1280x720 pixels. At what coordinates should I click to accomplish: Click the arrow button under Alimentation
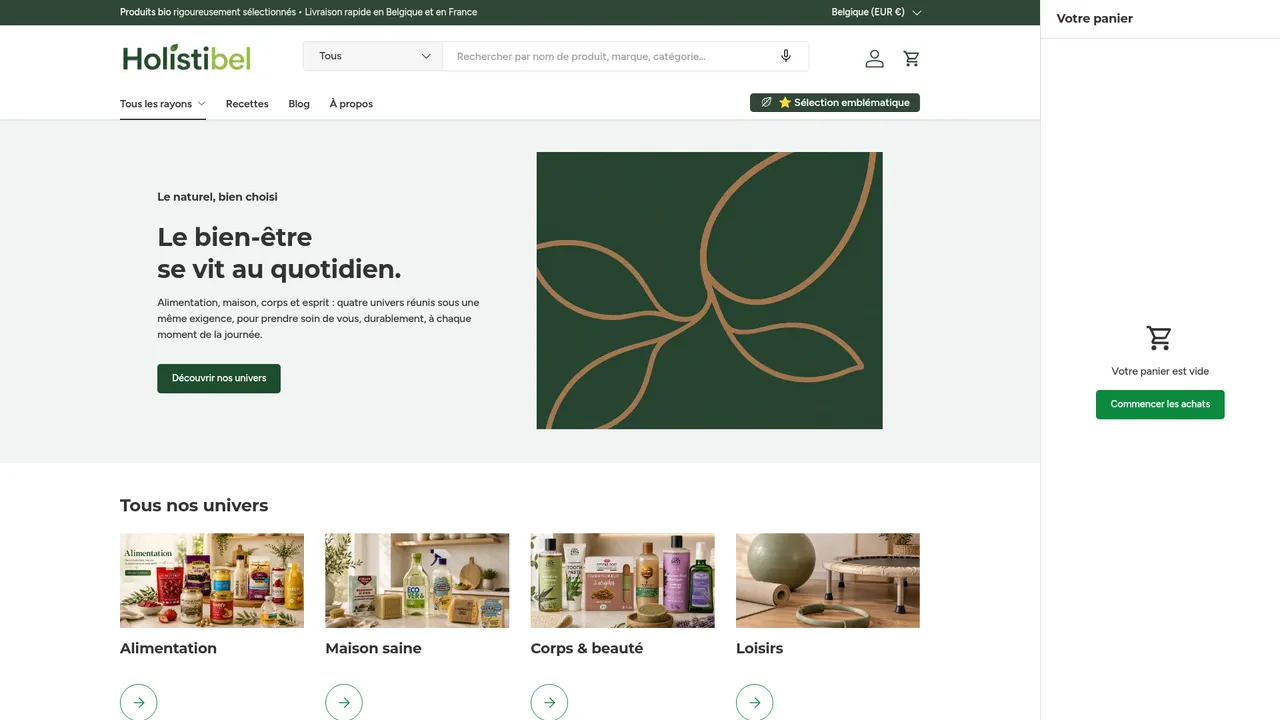coord(139,702)
